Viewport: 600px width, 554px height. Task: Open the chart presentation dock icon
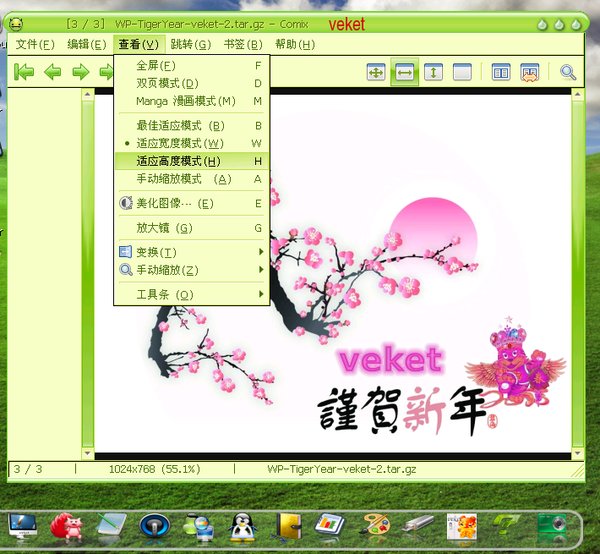[330, 526]
